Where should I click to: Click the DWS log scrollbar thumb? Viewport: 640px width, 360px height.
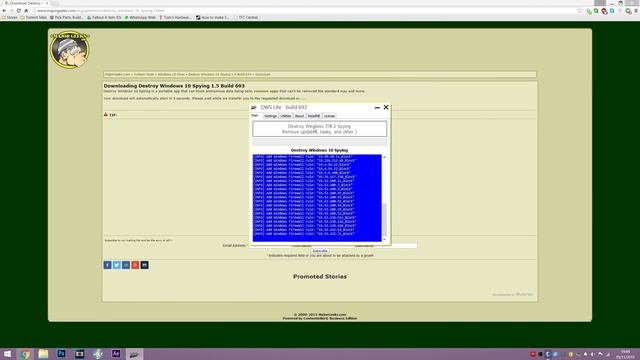pos(384,220)
